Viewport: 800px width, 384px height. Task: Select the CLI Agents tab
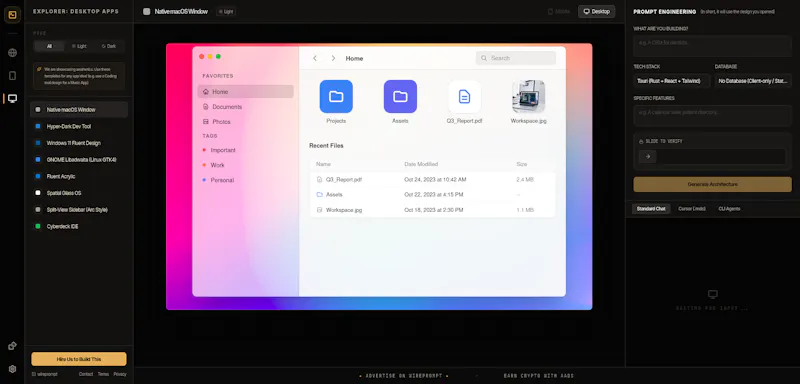pos(729,209)
